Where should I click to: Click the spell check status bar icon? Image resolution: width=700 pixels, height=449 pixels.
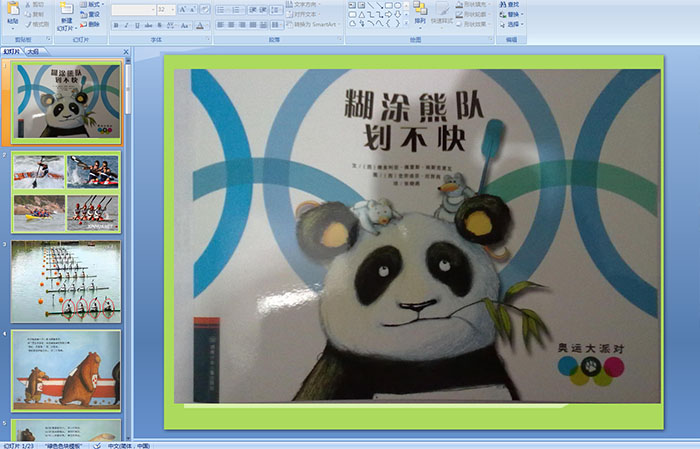[97, 445]
